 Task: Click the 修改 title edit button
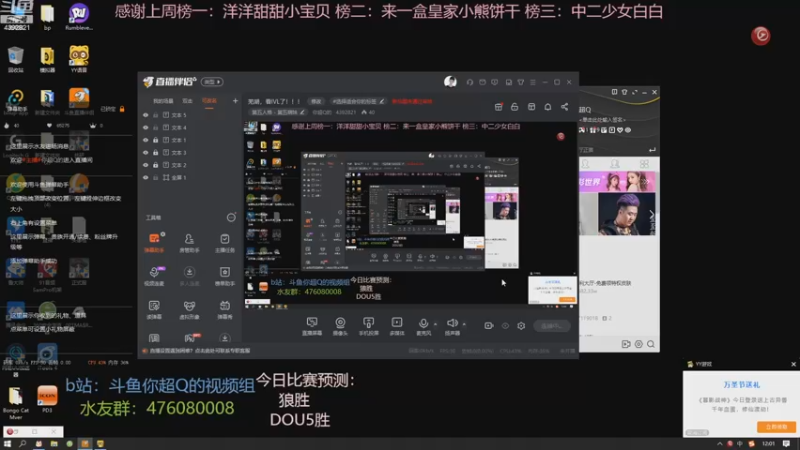(316, 102)
